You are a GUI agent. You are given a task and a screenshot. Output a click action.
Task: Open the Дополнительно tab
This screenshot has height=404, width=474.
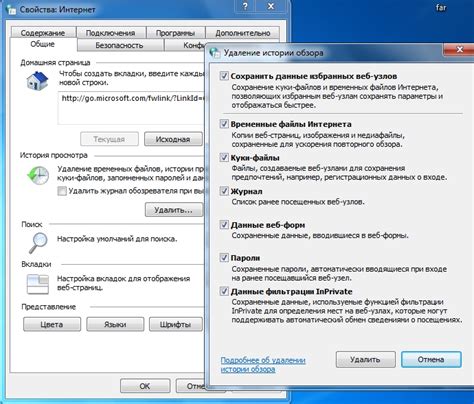tap(243, 33)
